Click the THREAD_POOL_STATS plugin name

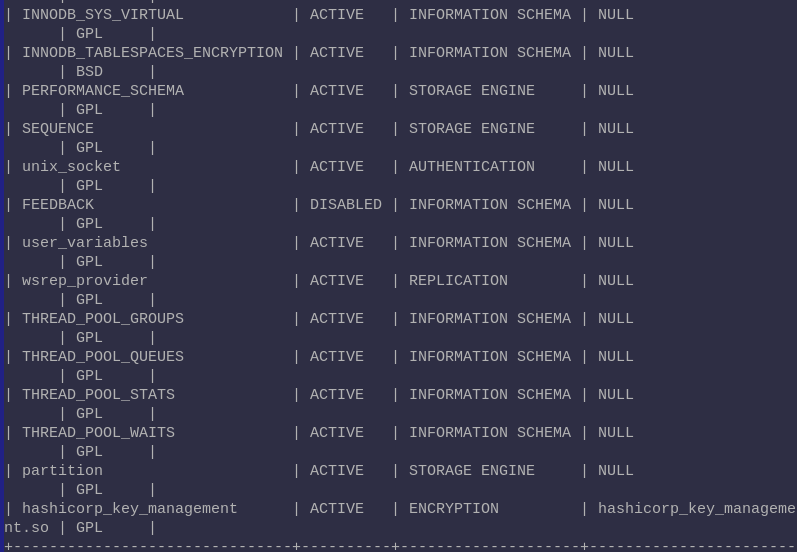(98, 395)
